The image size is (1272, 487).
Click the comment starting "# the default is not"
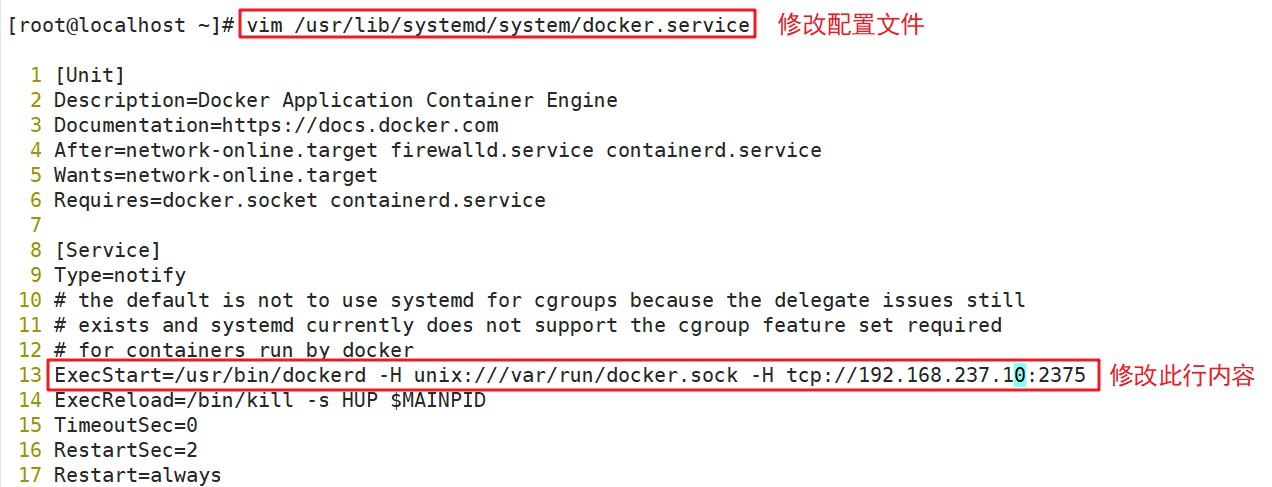coord(539,300)
